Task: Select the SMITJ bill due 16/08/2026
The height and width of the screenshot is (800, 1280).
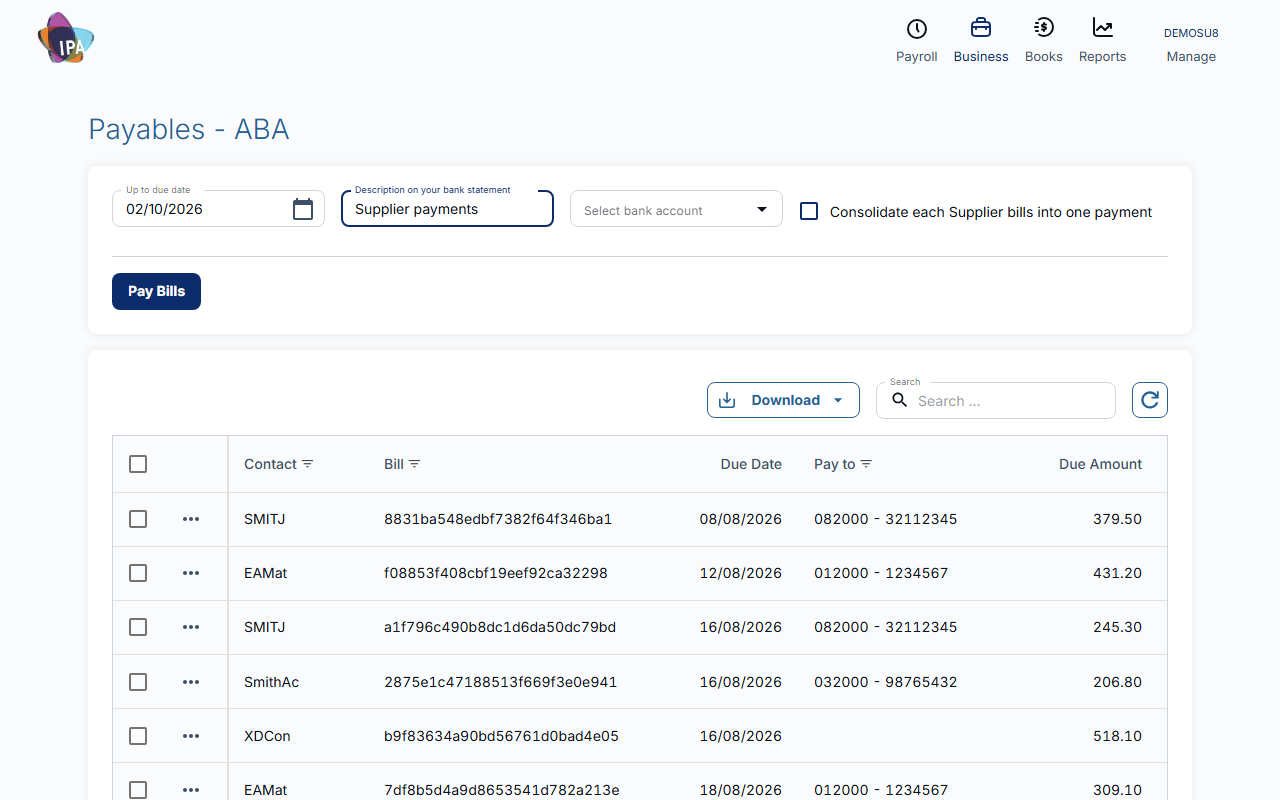Action: [x=138, y=627]
